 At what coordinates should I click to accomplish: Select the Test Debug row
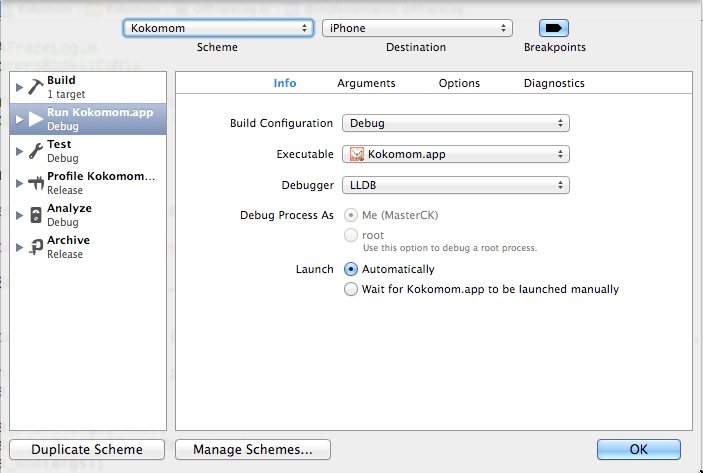pyautogui.click(x=88, y=151)
